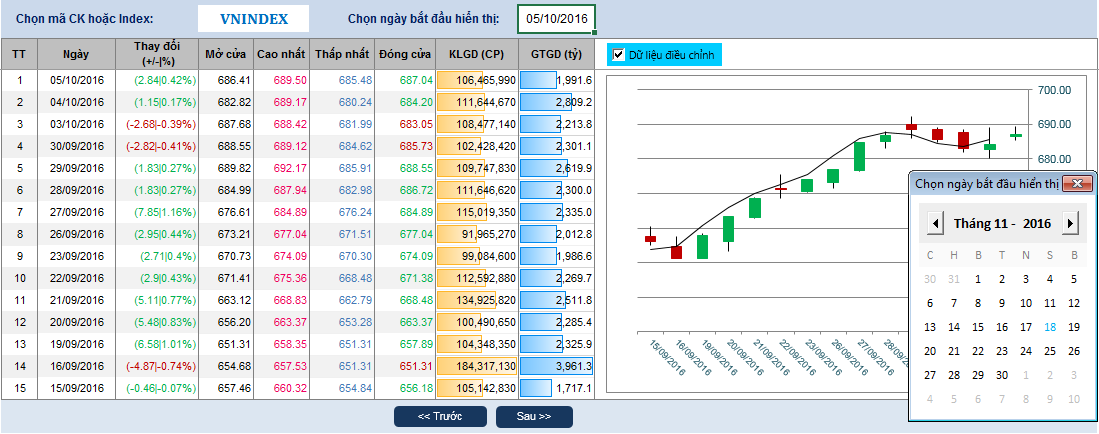Image resolution: width=1099 pixels, height=434 pixels.
Task: Click the green candlestick for 20/09/2016
Action: click(x=729, y=229)
